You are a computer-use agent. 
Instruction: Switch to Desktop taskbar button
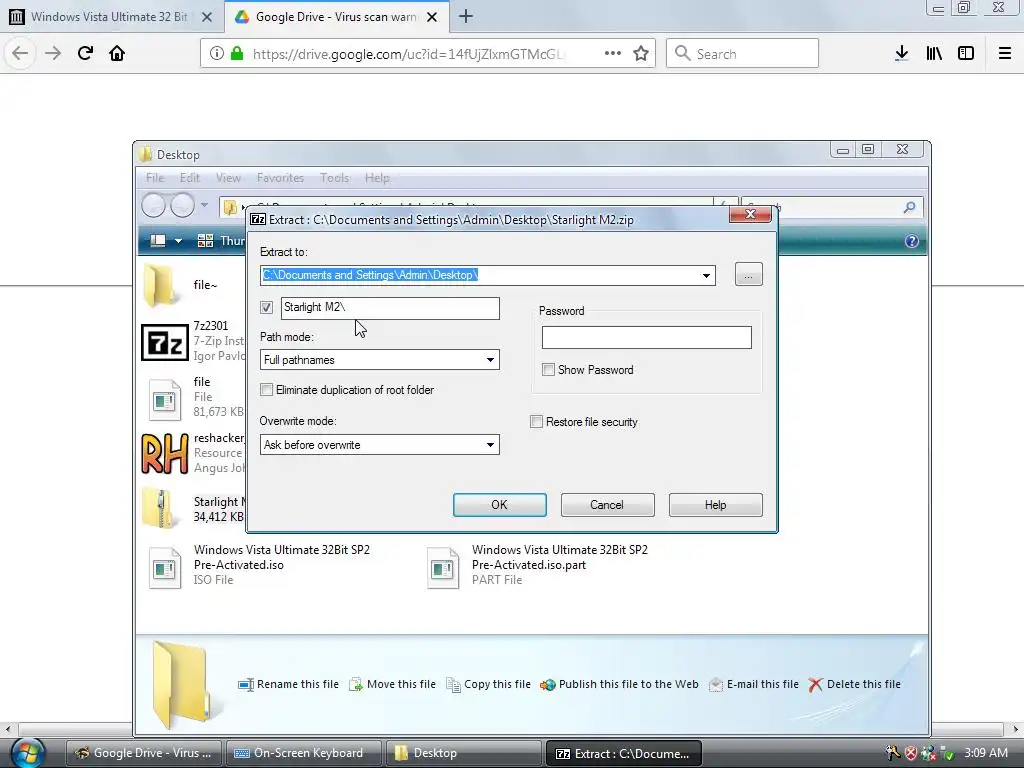pyautogui.click(x=464, y=753)
